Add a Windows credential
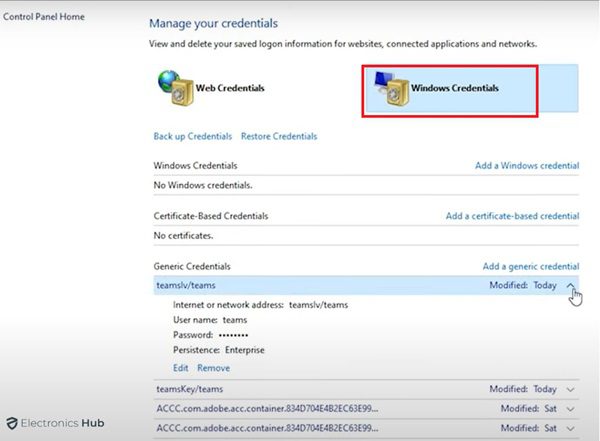The width and height of the screenshot is (600, 441). [527, 165]
